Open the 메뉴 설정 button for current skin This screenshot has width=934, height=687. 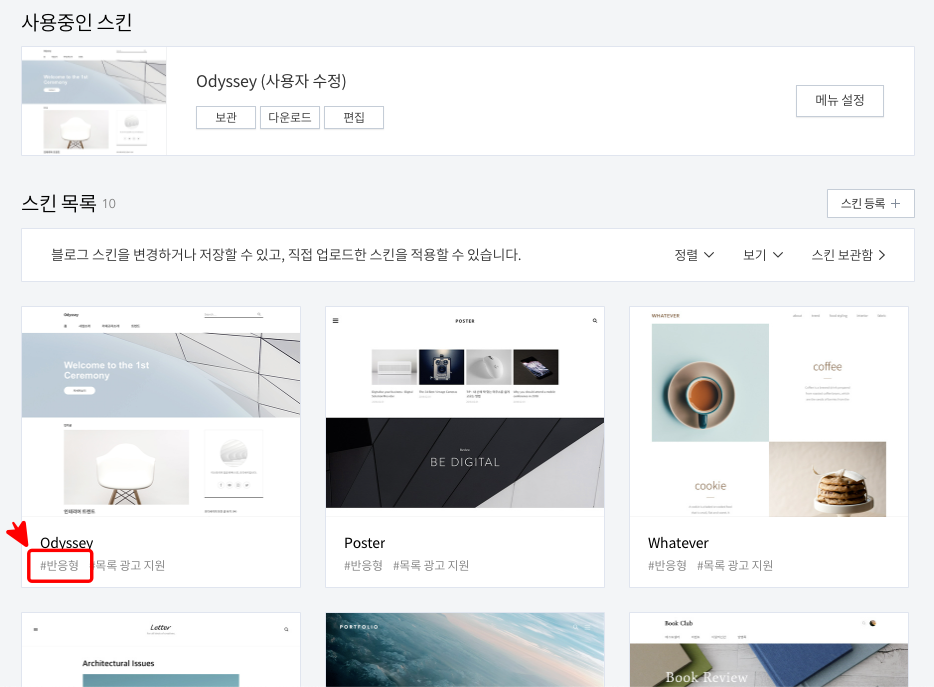[839, 101]
